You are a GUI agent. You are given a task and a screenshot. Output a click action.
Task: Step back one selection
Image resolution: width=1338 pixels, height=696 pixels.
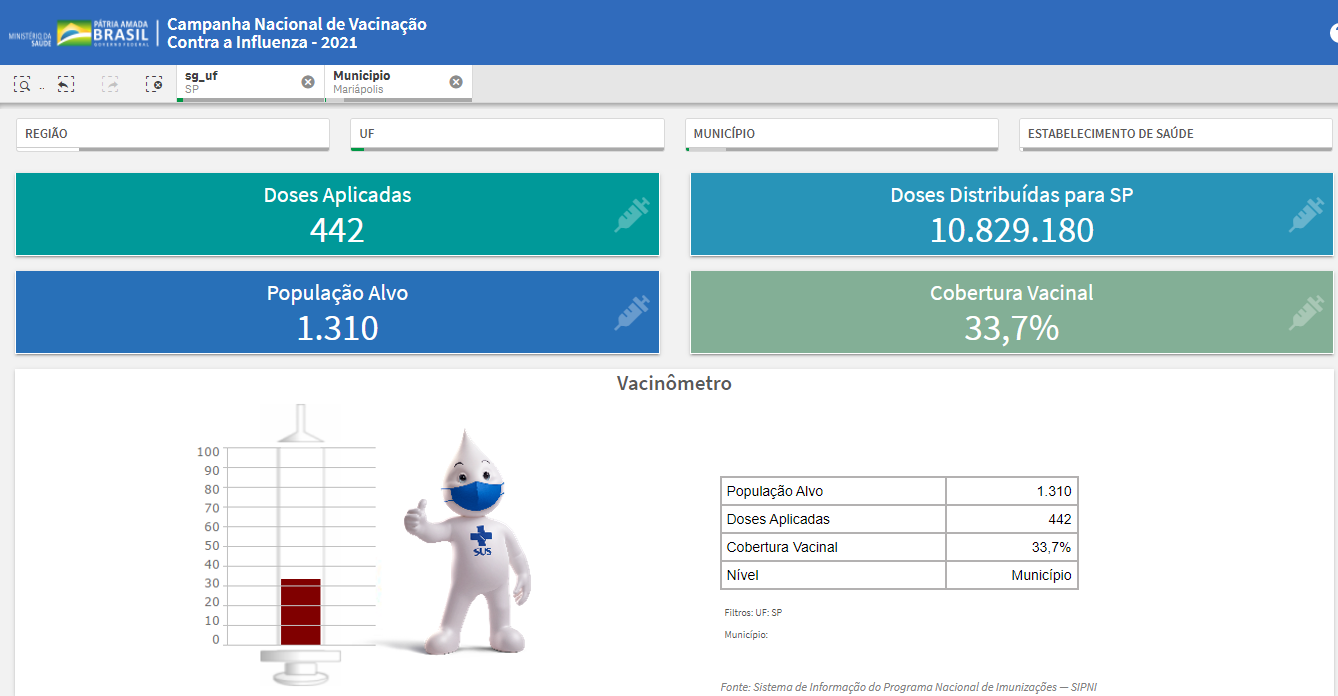pos(65,84)
